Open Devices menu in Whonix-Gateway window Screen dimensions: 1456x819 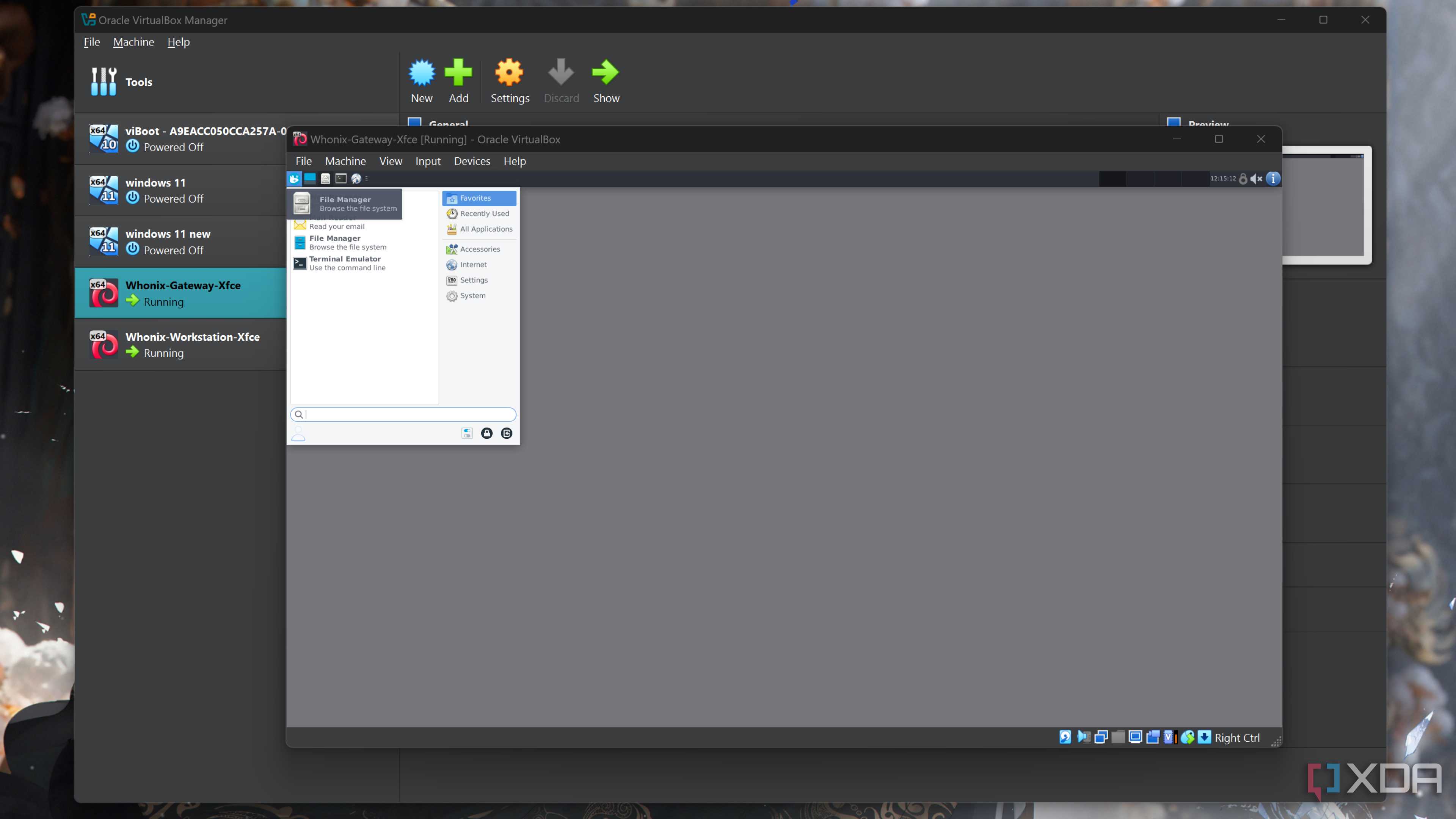pyautogui.click(x=472, y=161)
